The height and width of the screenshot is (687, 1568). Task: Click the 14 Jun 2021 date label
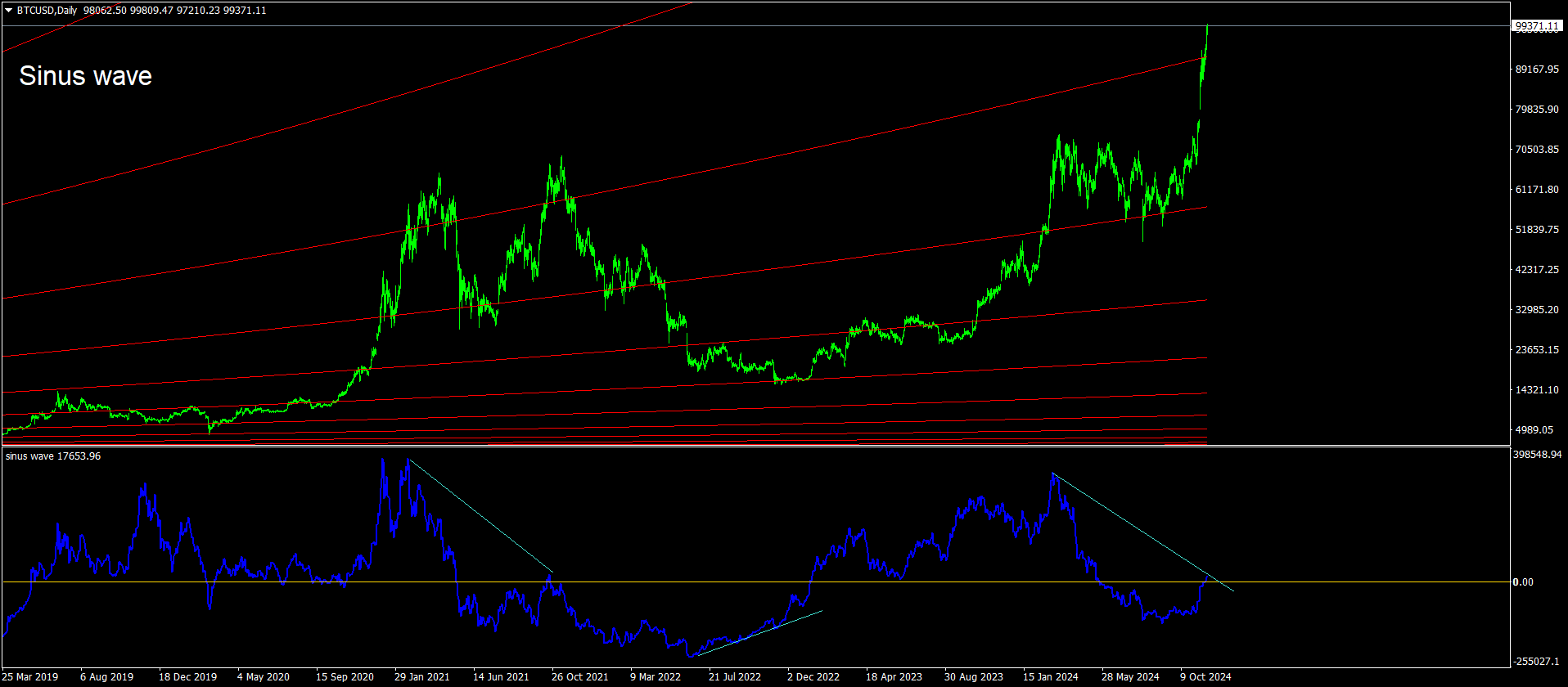pyautogui.click(x=501, y=677)
